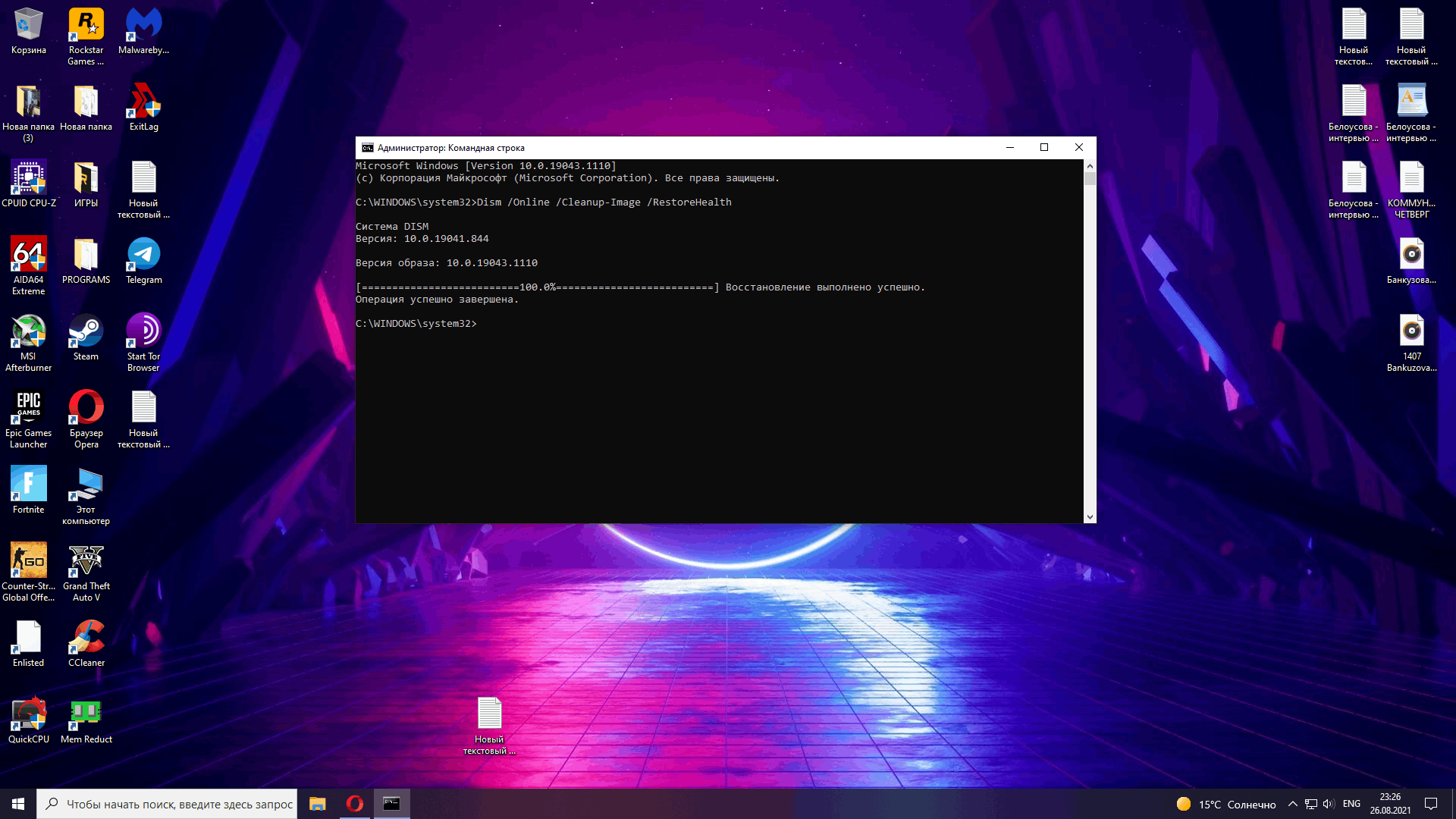The height and width of the screenshot is (819, 1456).
Task: Expand hidden taskbar icons tray
Action: pos(1292,804)
